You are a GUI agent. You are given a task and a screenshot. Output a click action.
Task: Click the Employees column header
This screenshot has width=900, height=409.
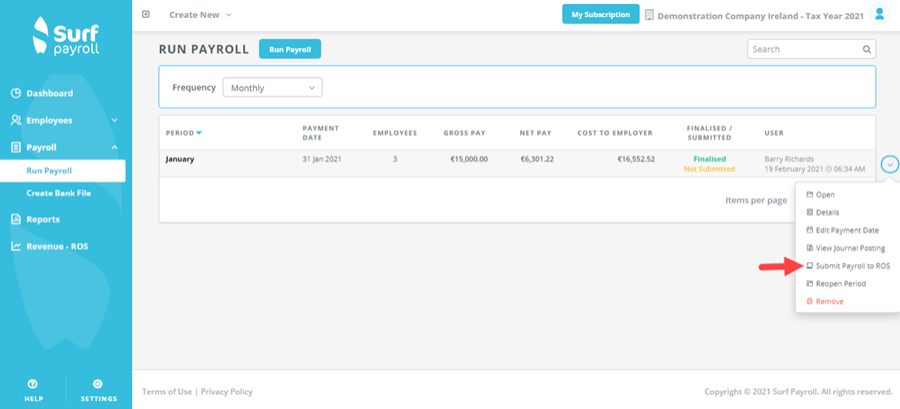pyautogui.click(x=395, y=133)
